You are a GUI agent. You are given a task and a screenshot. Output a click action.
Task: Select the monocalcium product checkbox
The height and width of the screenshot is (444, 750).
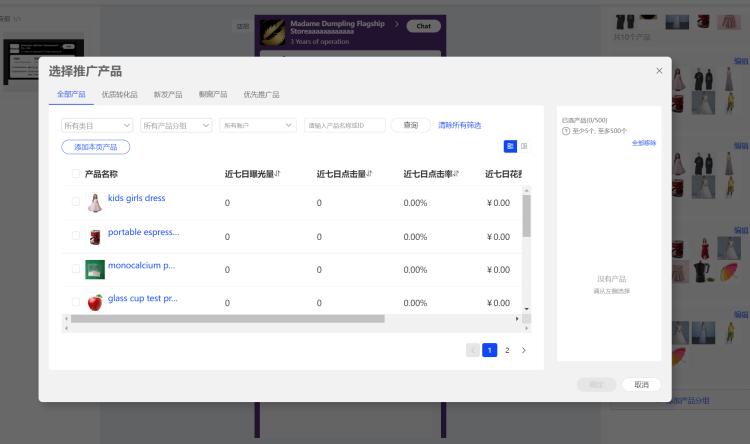coord(76,269)
